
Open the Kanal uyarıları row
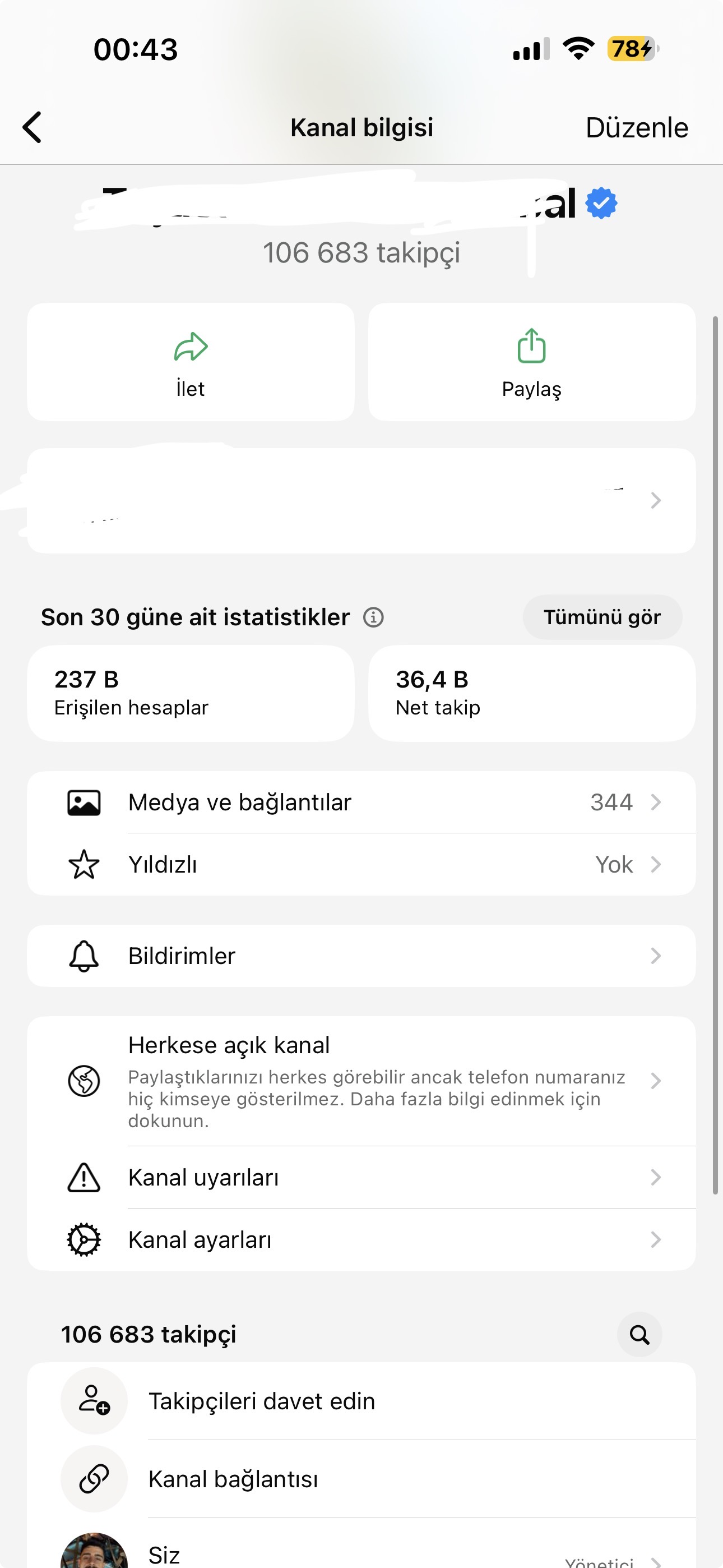pos(361,1177)
